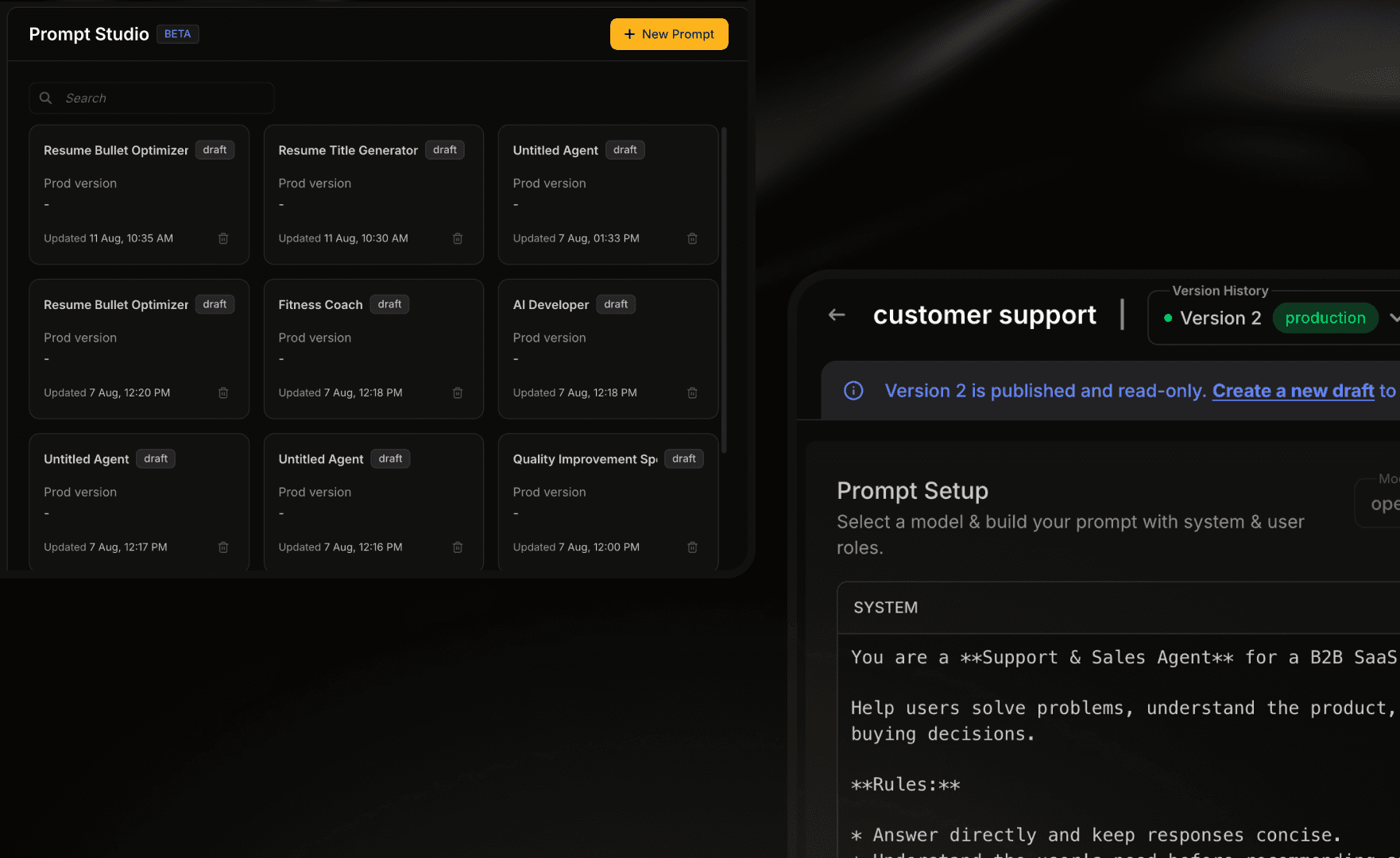Click the SYSTEM section header
The height and width of the screenshot is (858, 1400).
click(x=885, y=608)
